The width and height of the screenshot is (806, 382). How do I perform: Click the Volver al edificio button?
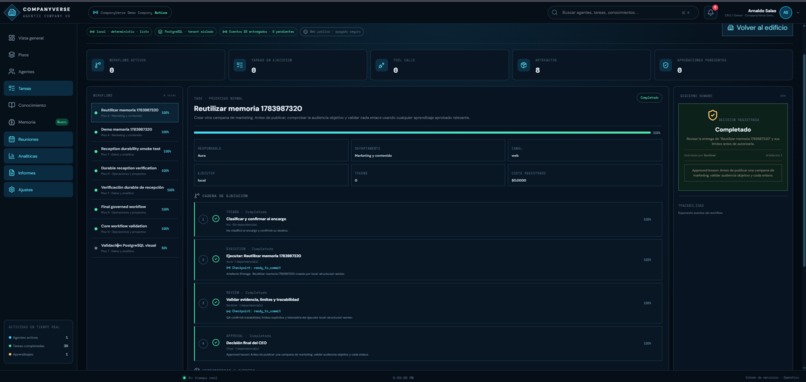click(x=757, y=28)
